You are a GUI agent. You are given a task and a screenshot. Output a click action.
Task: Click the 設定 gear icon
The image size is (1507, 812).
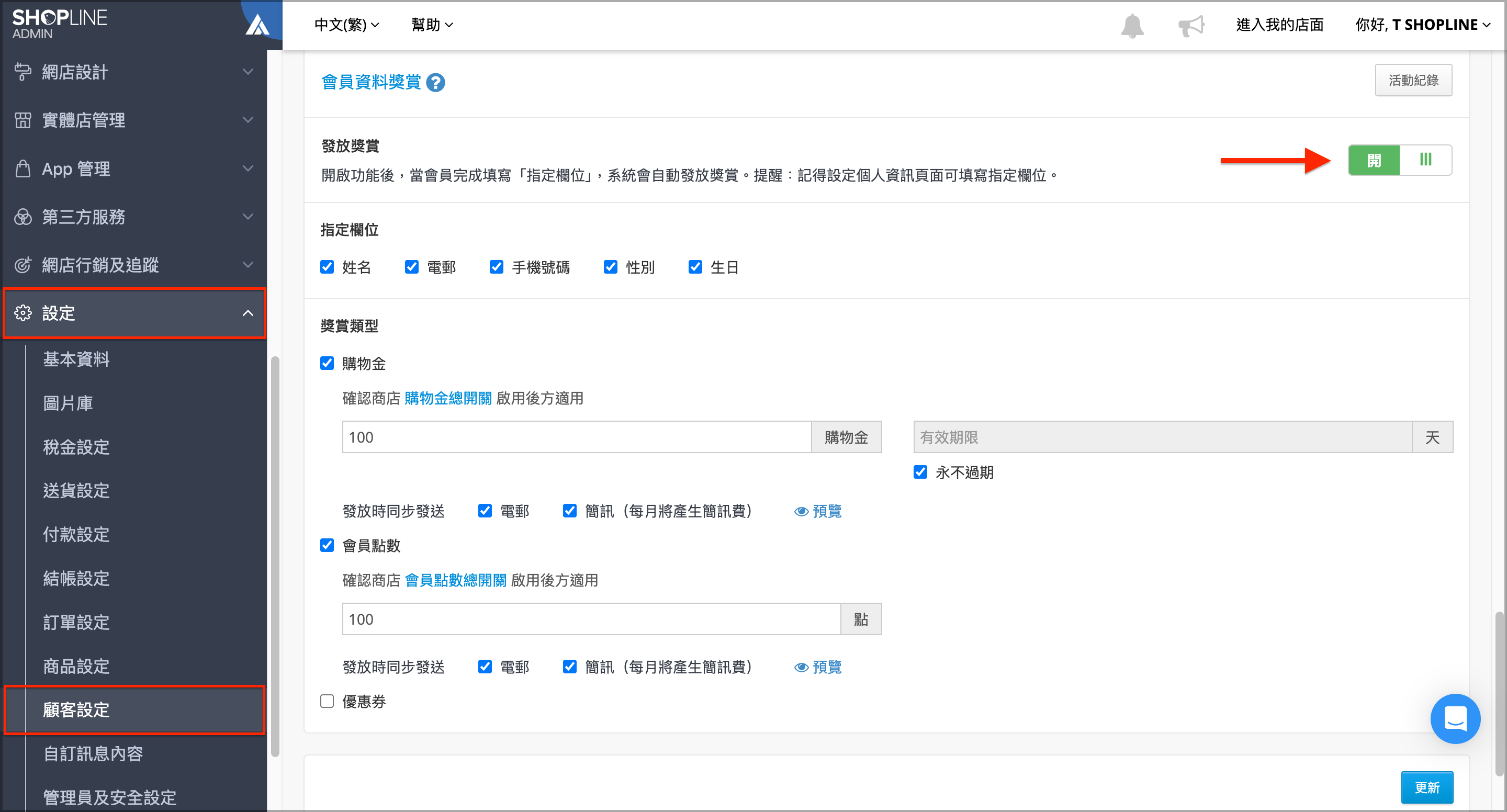pos(23,313)
